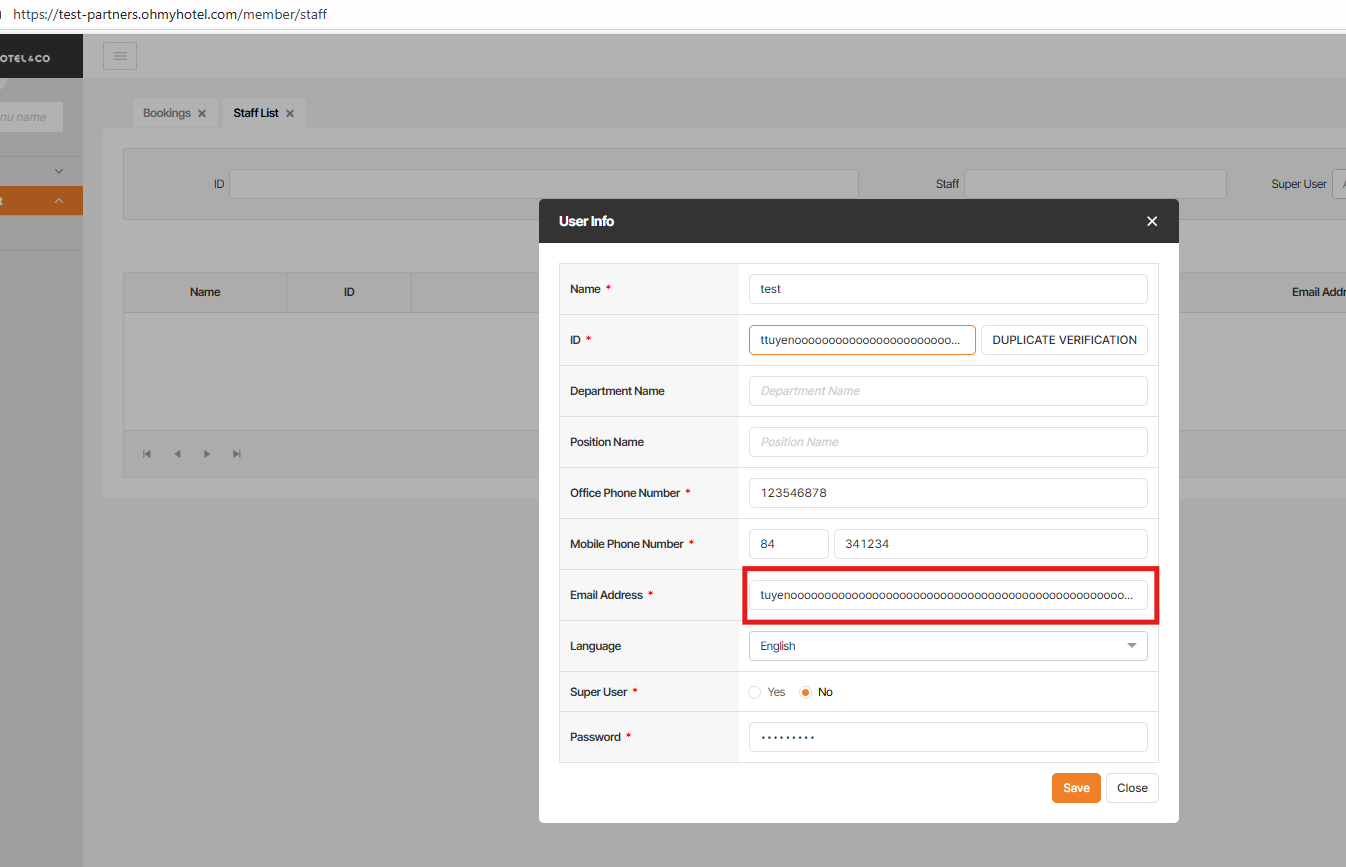Go to next page in pager

(207, 454)
